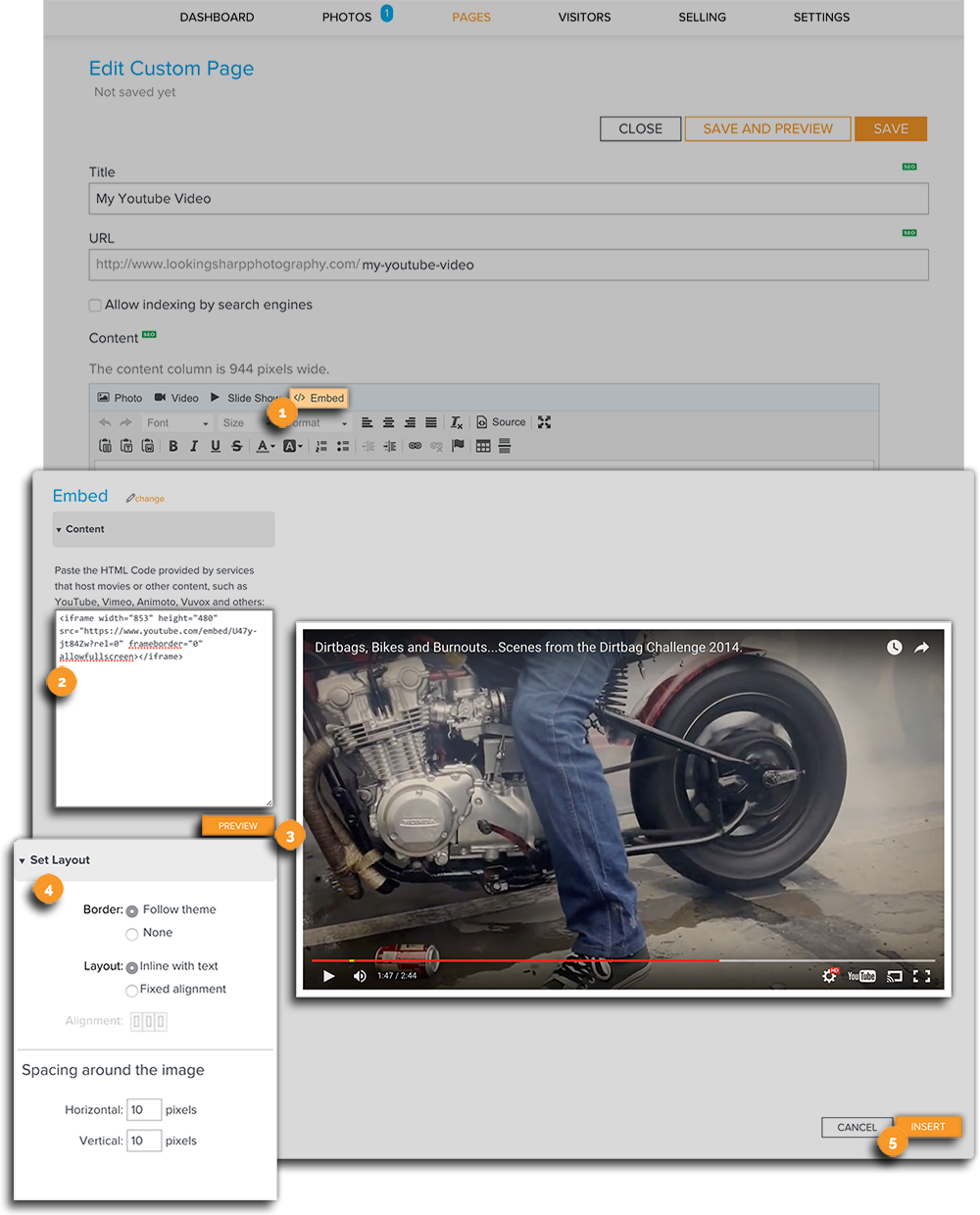Image resolution: width=980 pixels, height=1215 pixels.
Task: Click the Embed toolbar button
Action: tap(319, 398)
